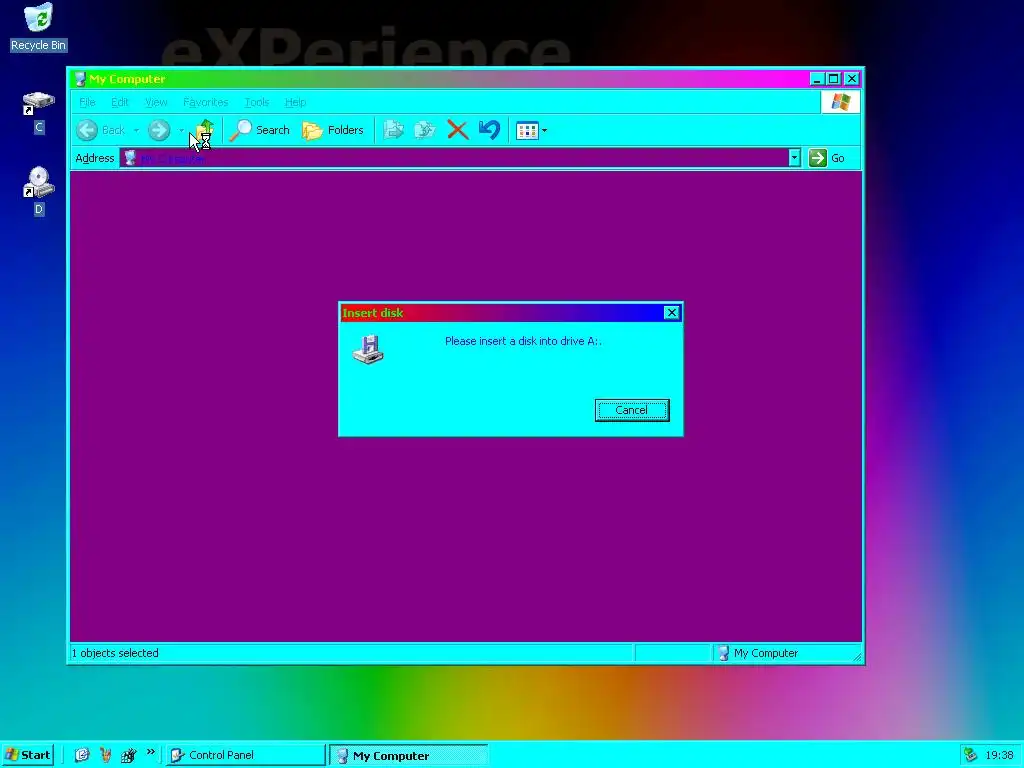1024x768 pixels.
Task: Open the Edit menu
Action: [x=120, y=103]
